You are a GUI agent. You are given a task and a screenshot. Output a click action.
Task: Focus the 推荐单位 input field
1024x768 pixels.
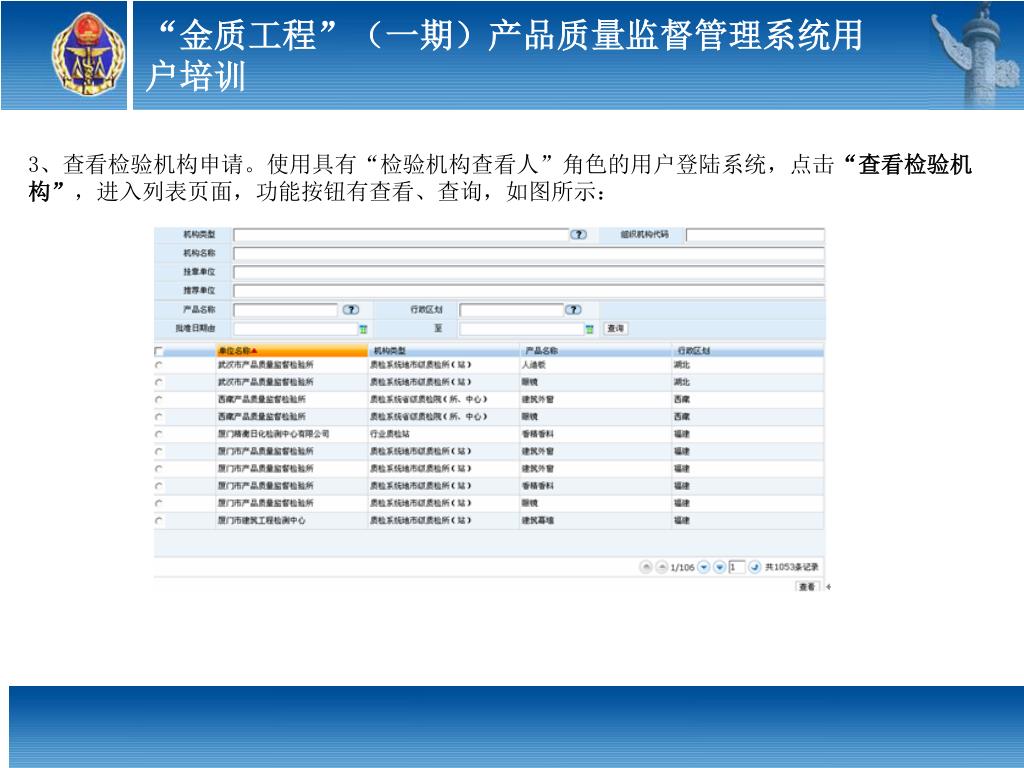point(529,291)
